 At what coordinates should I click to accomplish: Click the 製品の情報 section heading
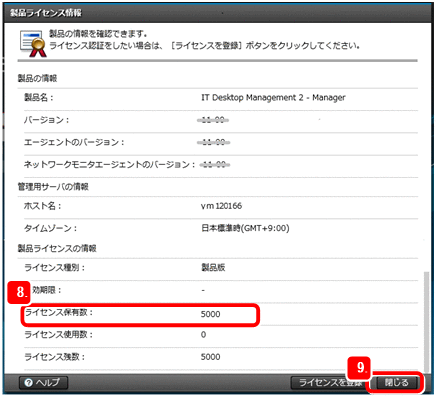37,78
